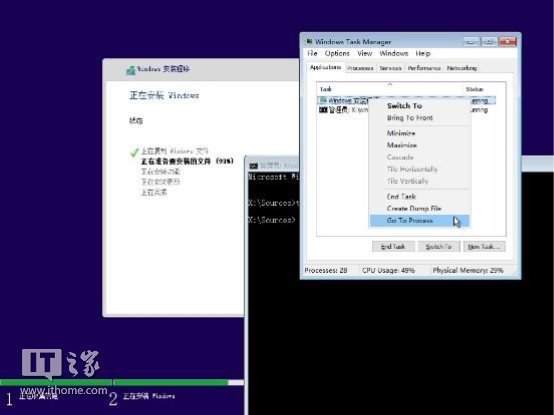The height and width of the screenshot is (415, 554).
Task: Click the green checkmark in Windows Setup
Action: pyautogui.click(x=134, y=152)
